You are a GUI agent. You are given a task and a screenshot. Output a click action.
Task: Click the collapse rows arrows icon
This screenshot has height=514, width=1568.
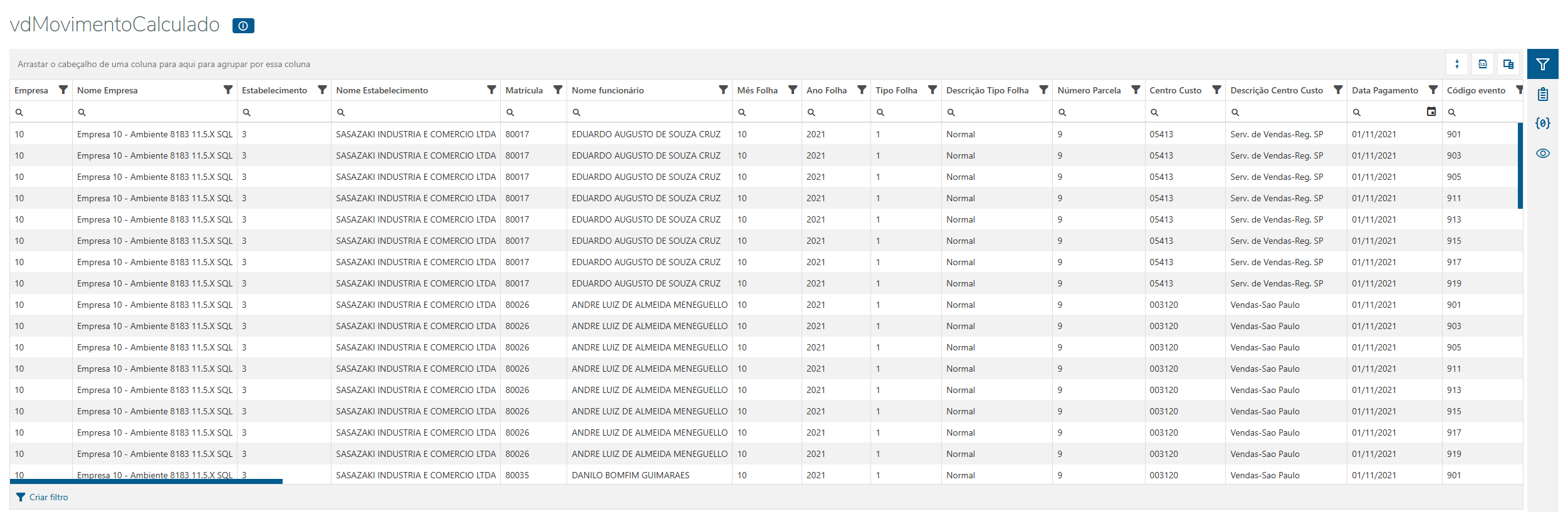click(x=1457, y=64)
